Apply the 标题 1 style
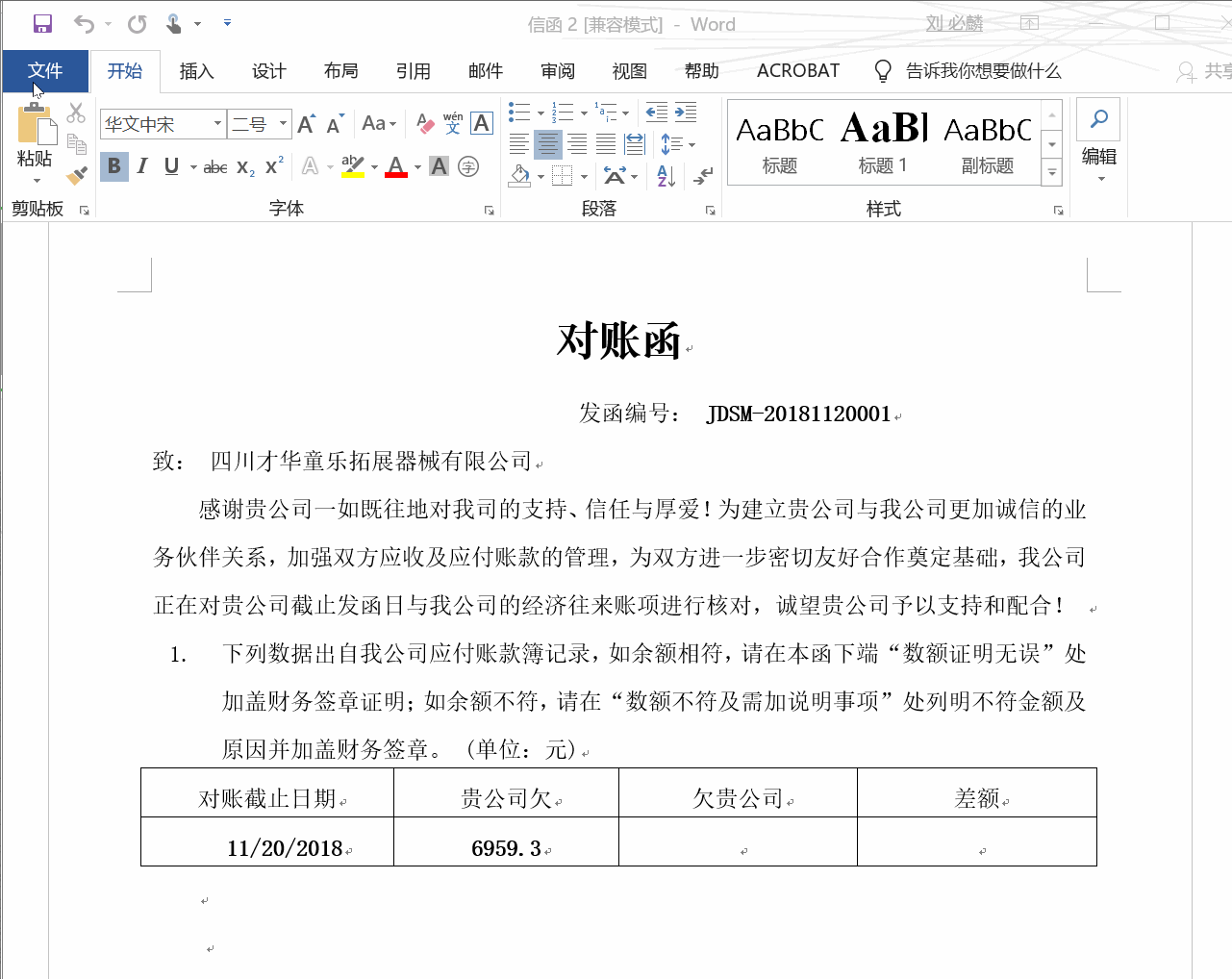 882,141
